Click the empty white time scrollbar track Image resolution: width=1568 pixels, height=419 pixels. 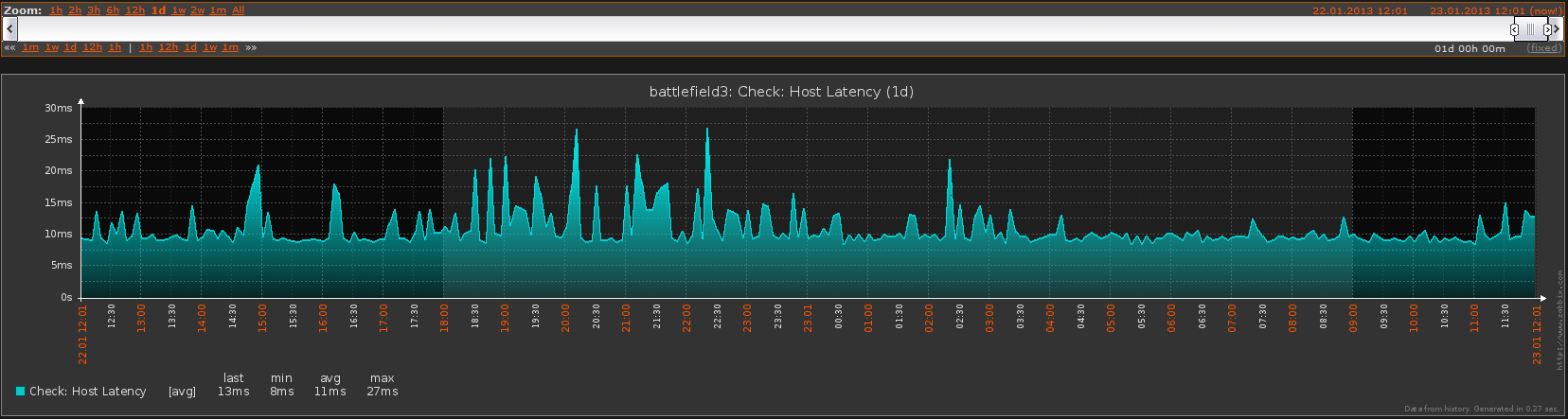pos(757,29)
